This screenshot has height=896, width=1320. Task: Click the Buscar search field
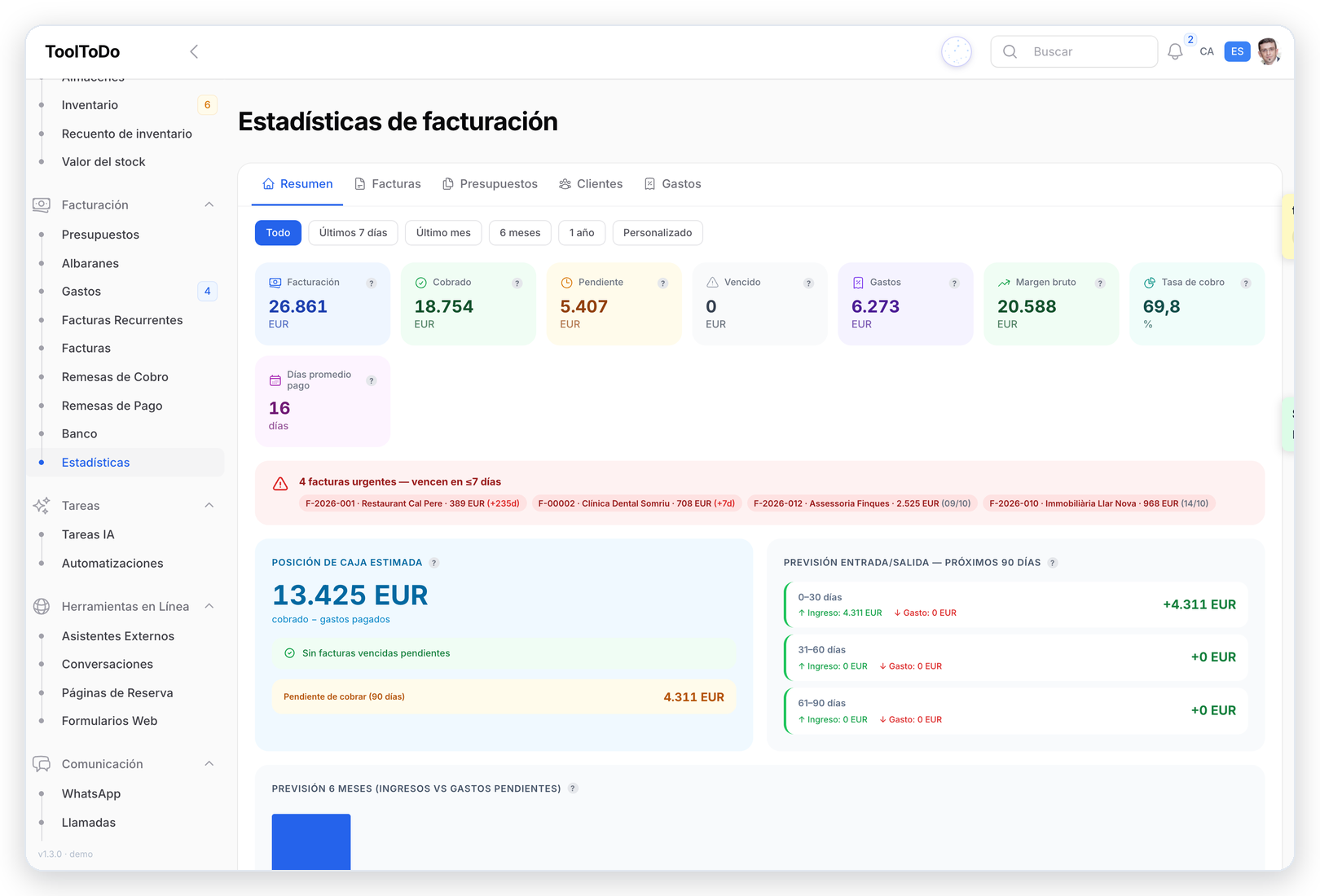1074,51
